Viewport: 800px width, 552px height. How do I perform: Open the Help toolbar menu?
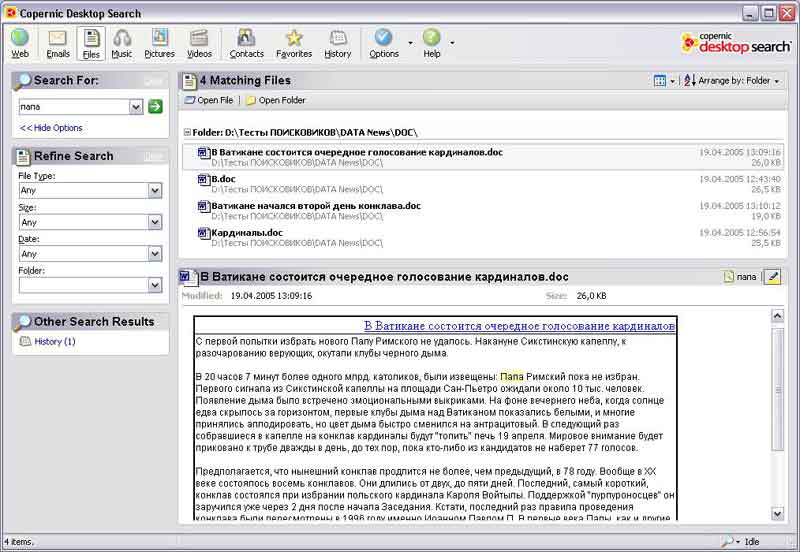[x=431, y=42]
